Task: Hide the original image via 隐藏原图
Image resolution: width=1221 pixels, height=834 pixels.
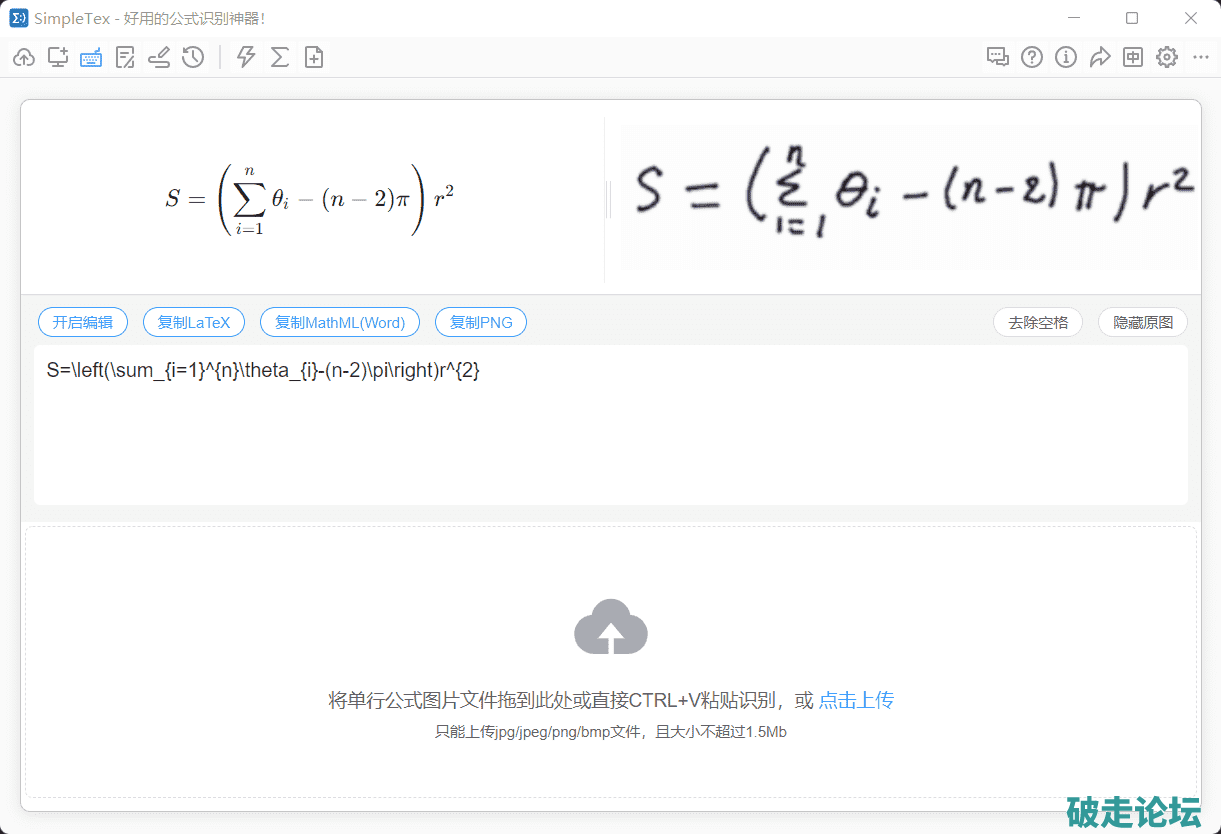Action: point(1143,323)
